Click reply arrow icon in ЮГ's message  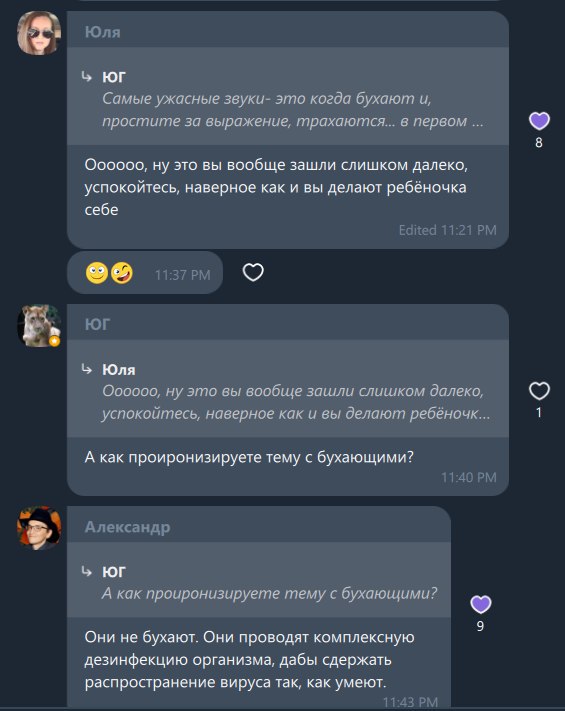87,369
